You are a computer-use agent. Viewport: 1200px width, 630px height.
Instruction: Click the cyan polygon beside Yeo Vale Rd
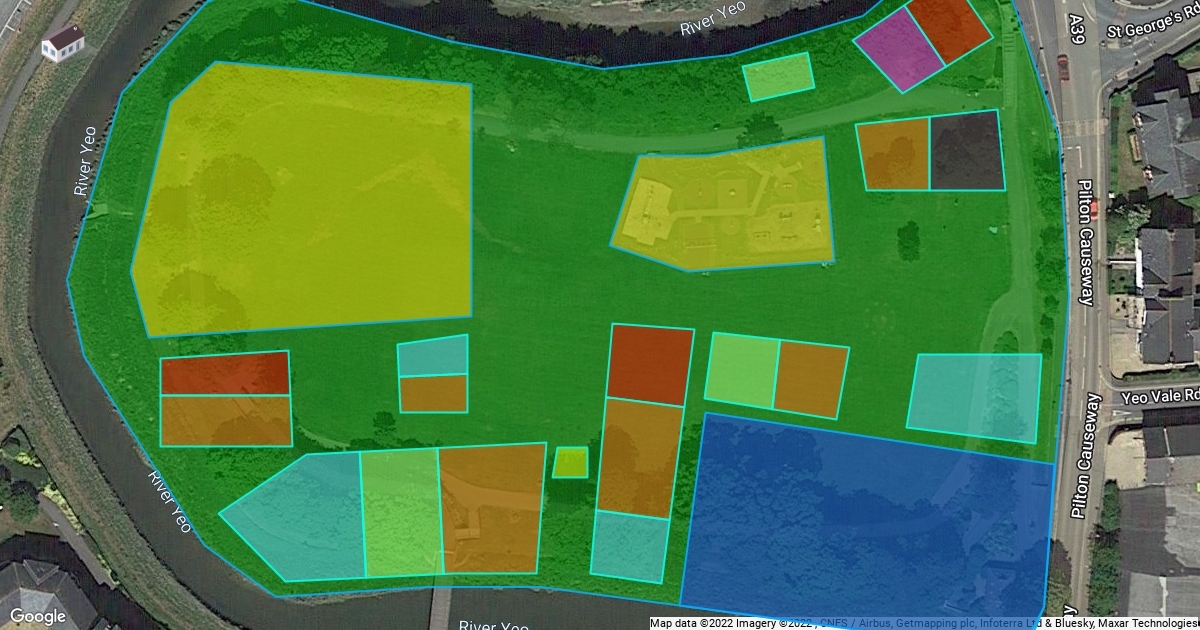[x=974, y=397]
